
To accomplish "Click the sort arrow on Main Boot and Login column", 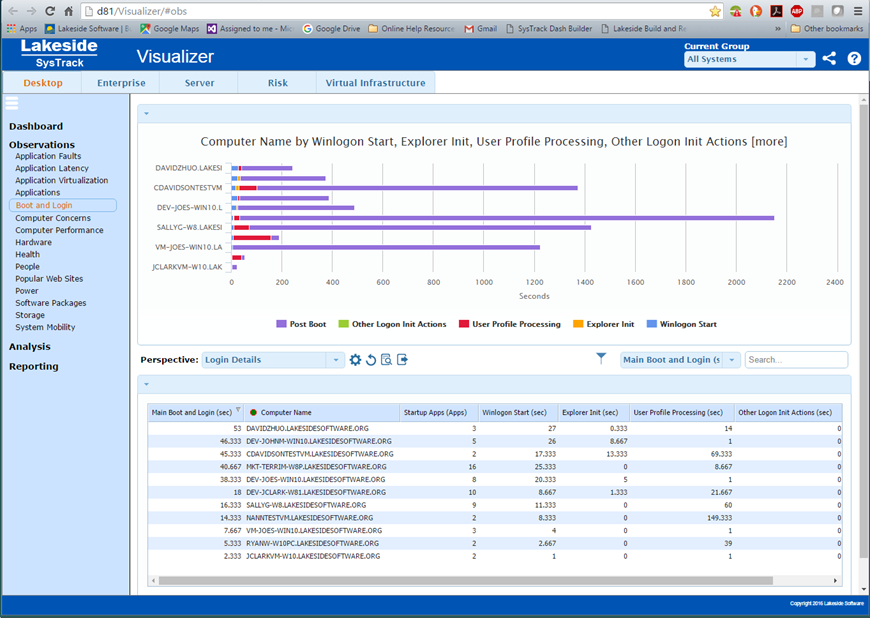I will coord(238,410).
